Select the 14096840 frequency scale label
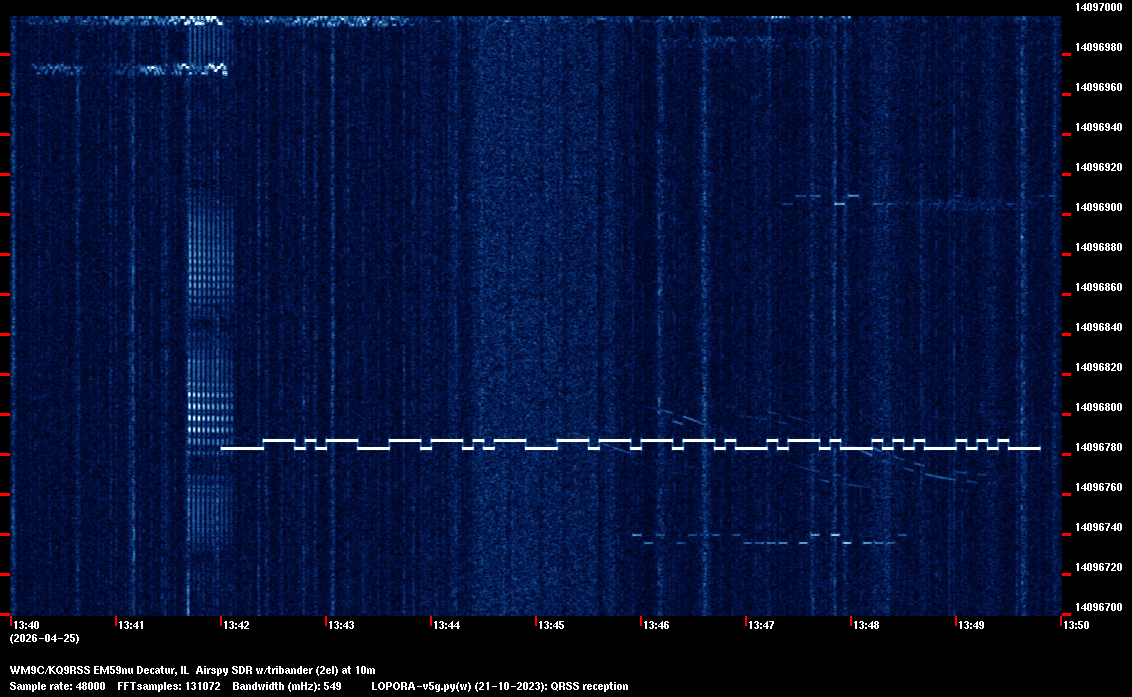The image size is (1132, 697). tap(1097, 327)
